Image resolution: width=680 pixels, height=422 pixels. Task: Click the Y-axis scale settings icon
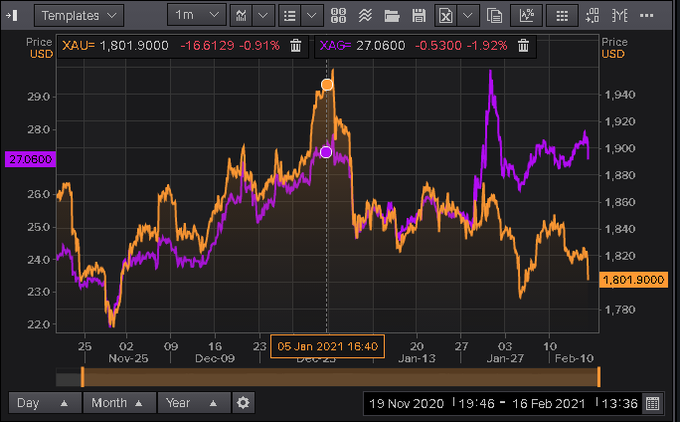[619, 16]
